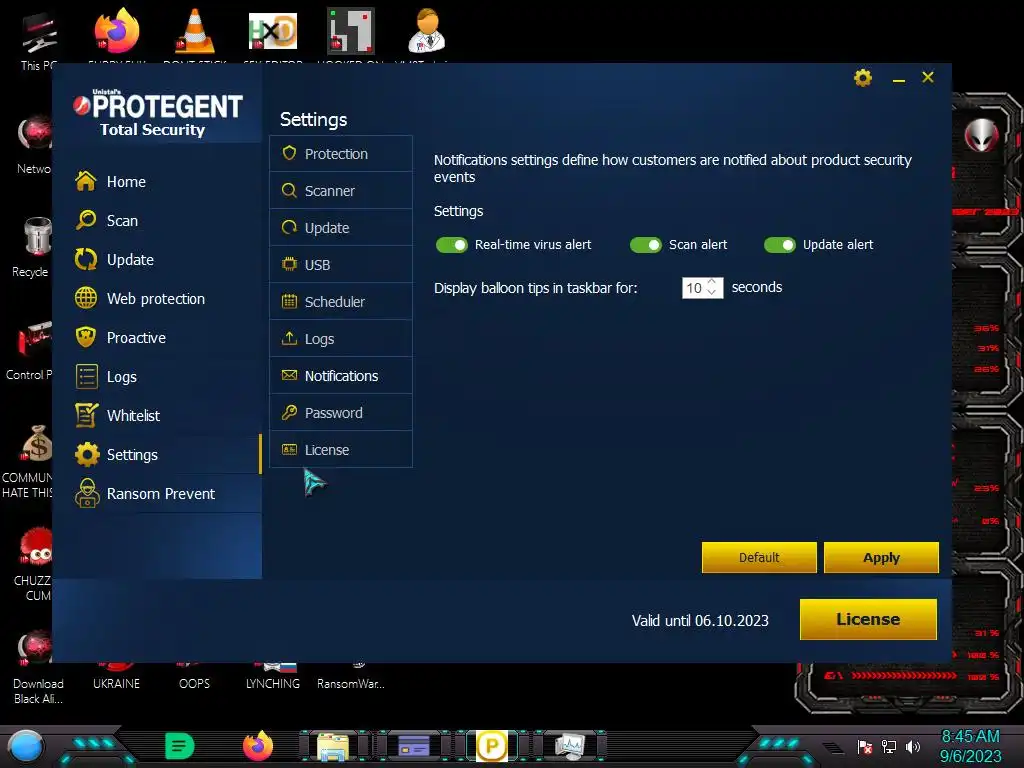1024x768 pixels.
Task: Click the Start orb button
Action: [26, 746]
